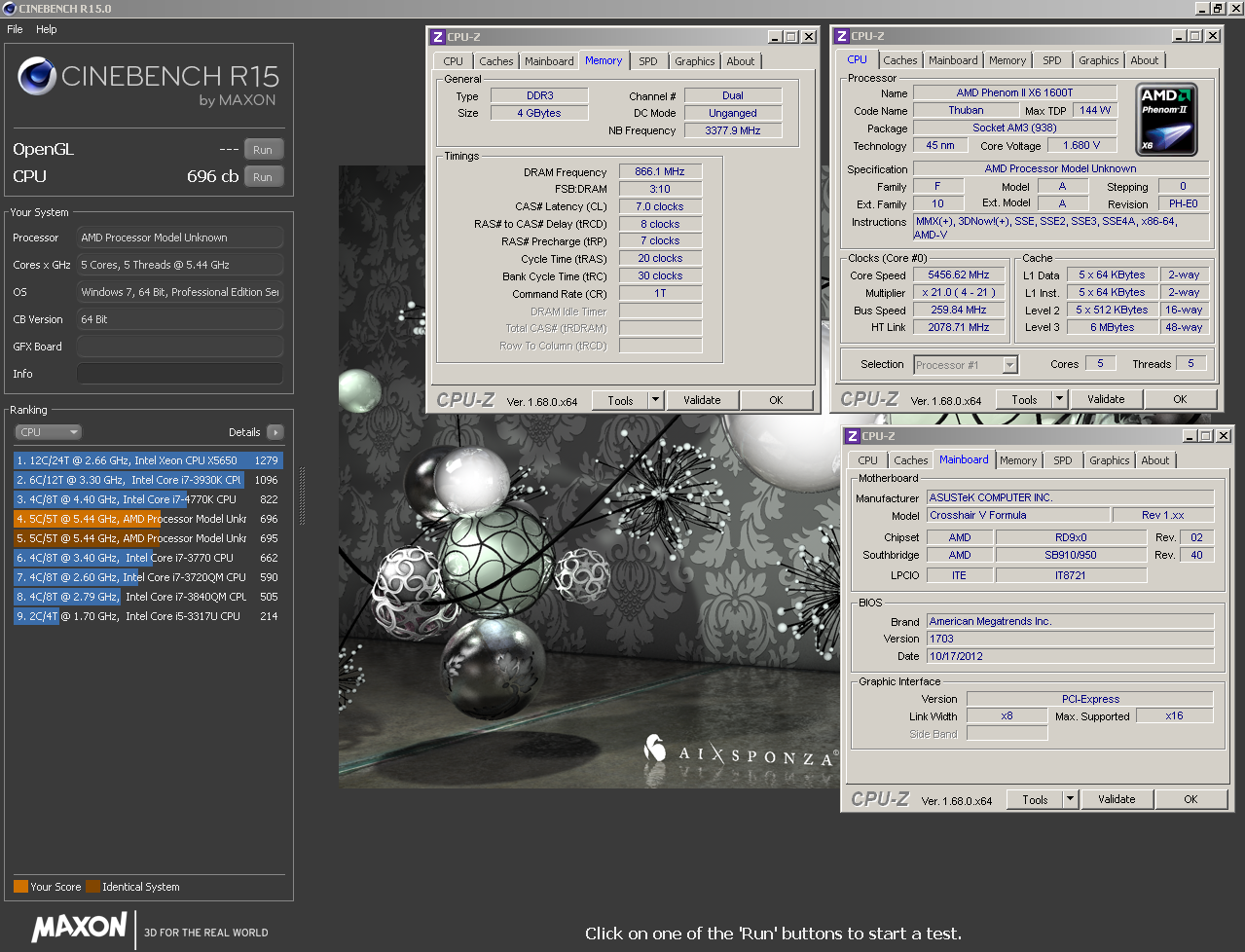
Task: Select ranking row Intel Core i7-3840QM
Action: pos(148,597)
